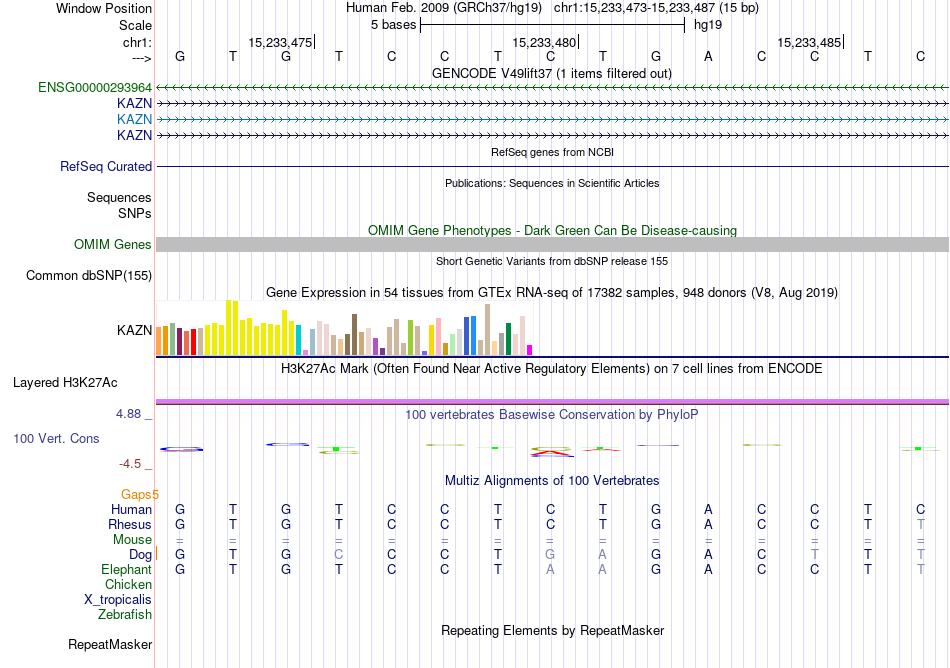Click the faded A in Dog row
The width and height of the screenshot is (950, 668).
[603, 555]
